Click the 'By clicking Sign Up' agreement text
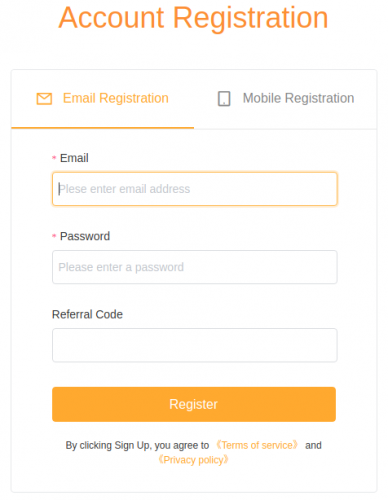 [137, 445]
